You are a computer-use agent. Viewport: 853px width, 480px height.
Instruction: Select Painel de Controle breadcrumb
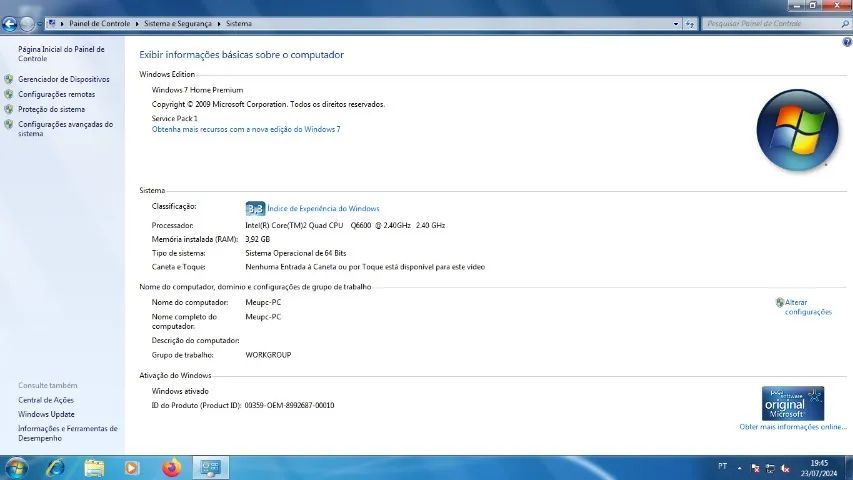pyautogui.click(x=100, y=23)
